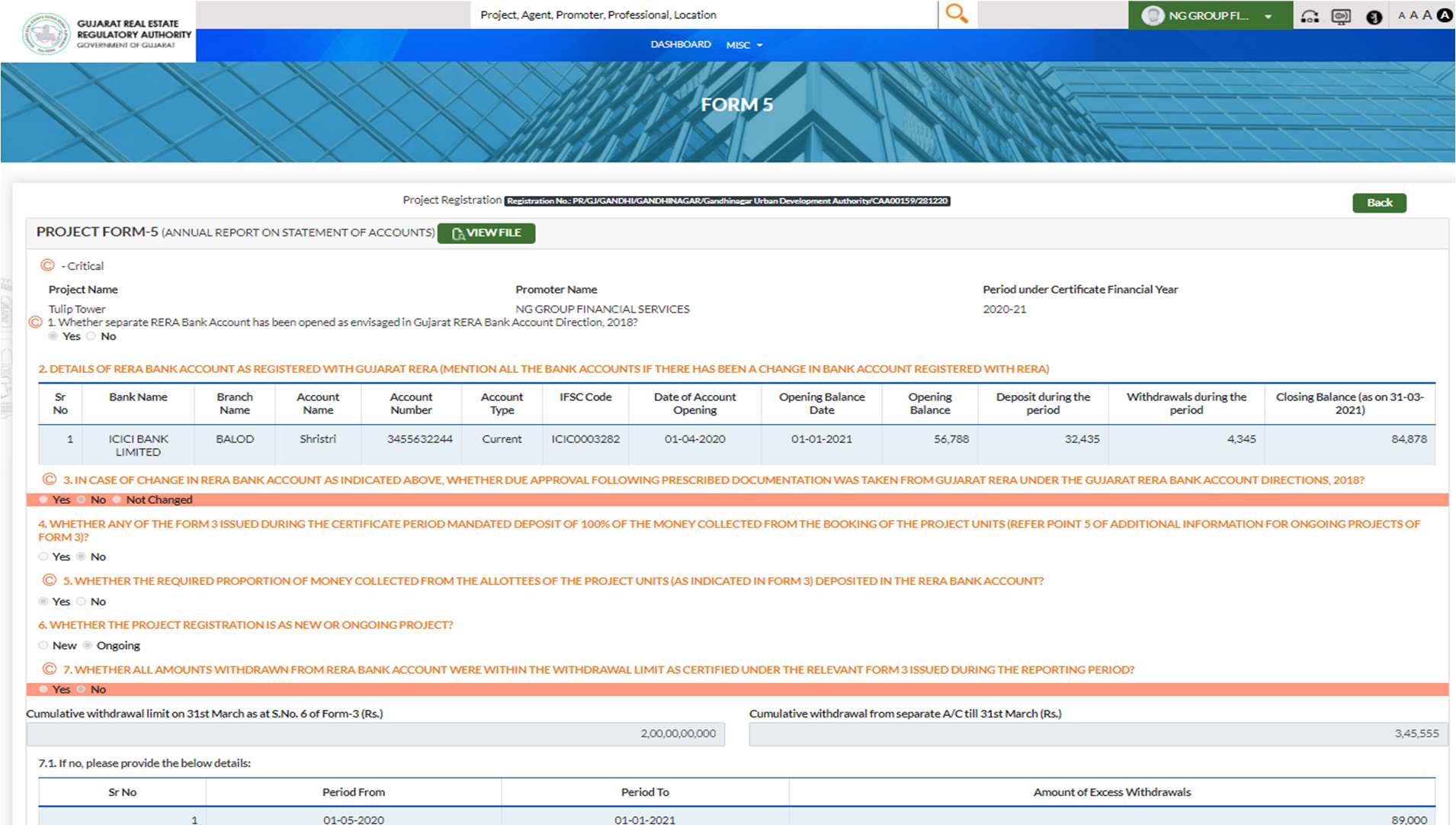The height and width of the screenshot is (825, 1456).
Task: Choose Not Changed for question 3
Action: [117, 499]
